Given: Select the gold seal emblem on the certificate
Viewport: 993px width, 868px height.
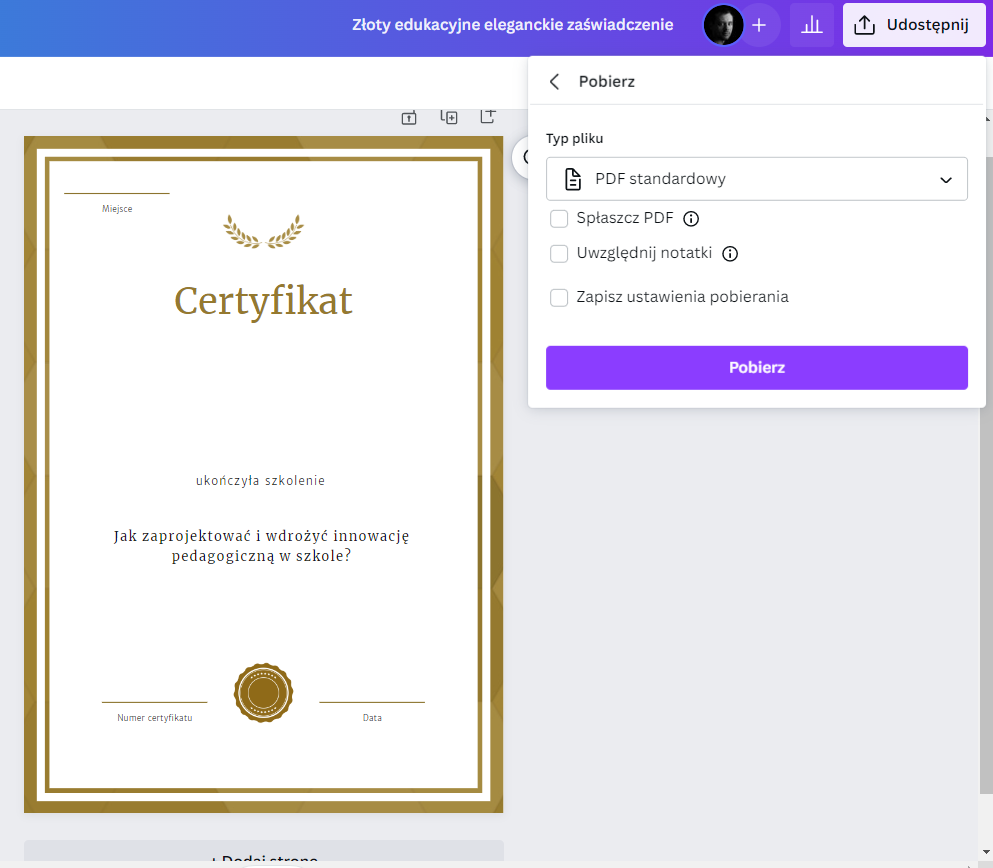Looking at the screenshot, I should (x=263, y=693).
